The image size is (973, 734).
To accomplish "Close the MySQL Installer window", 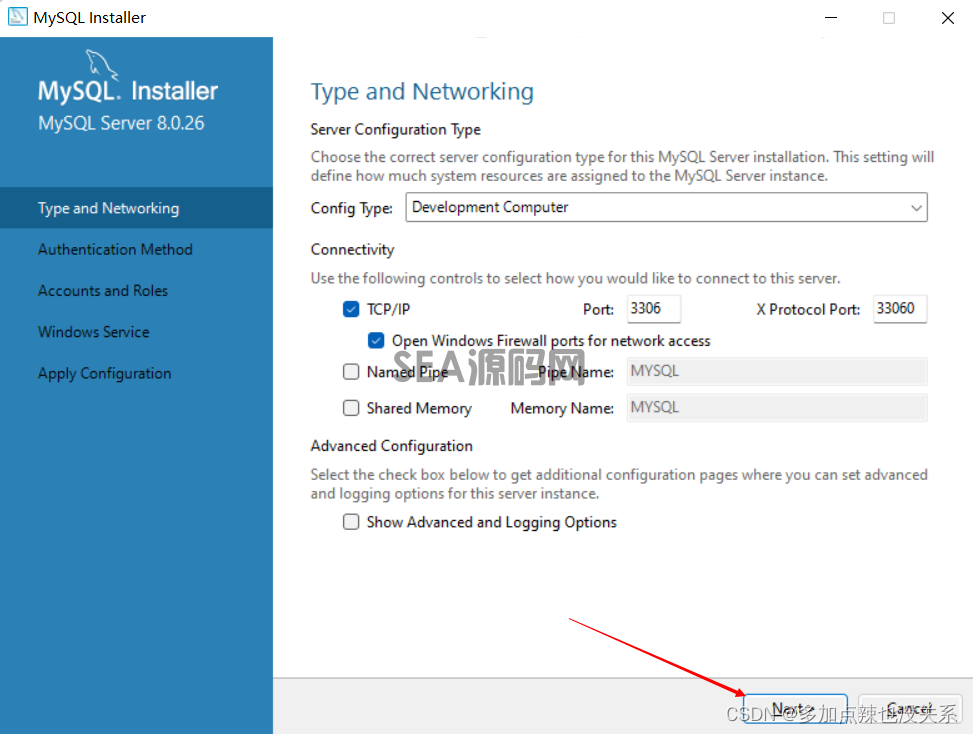I will (x=948, y=17).
